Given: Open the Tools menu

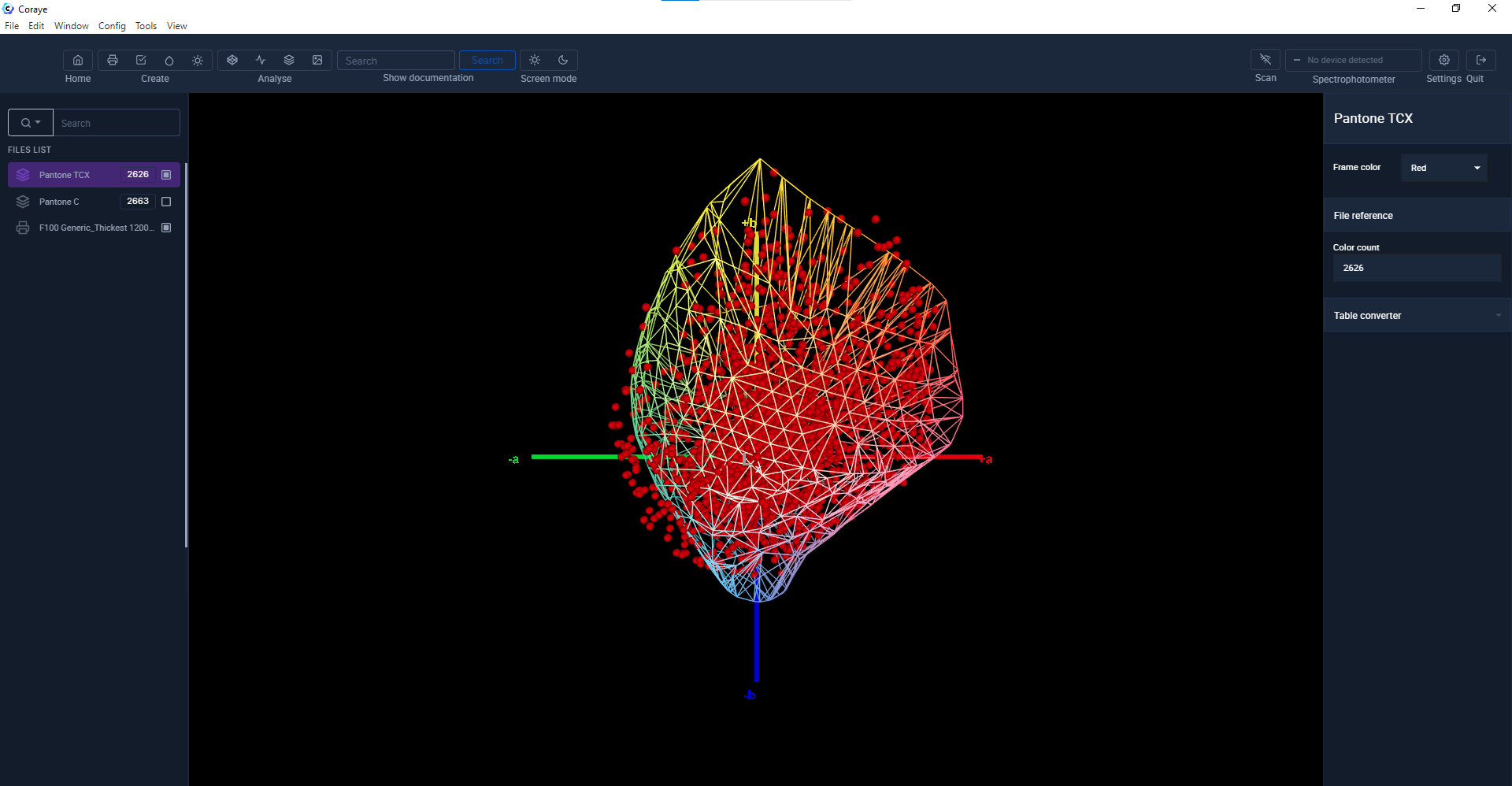Looking at the screenshot, I should coord(146,26).
